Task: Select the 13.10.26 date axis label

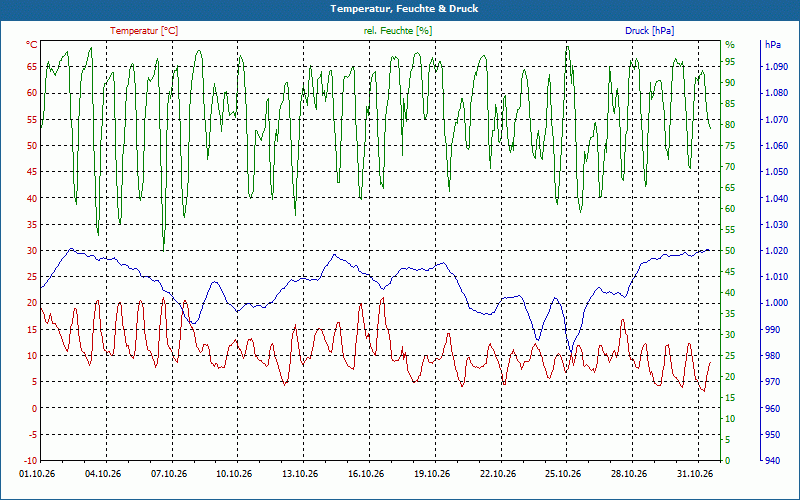Action: pos(301,474)
